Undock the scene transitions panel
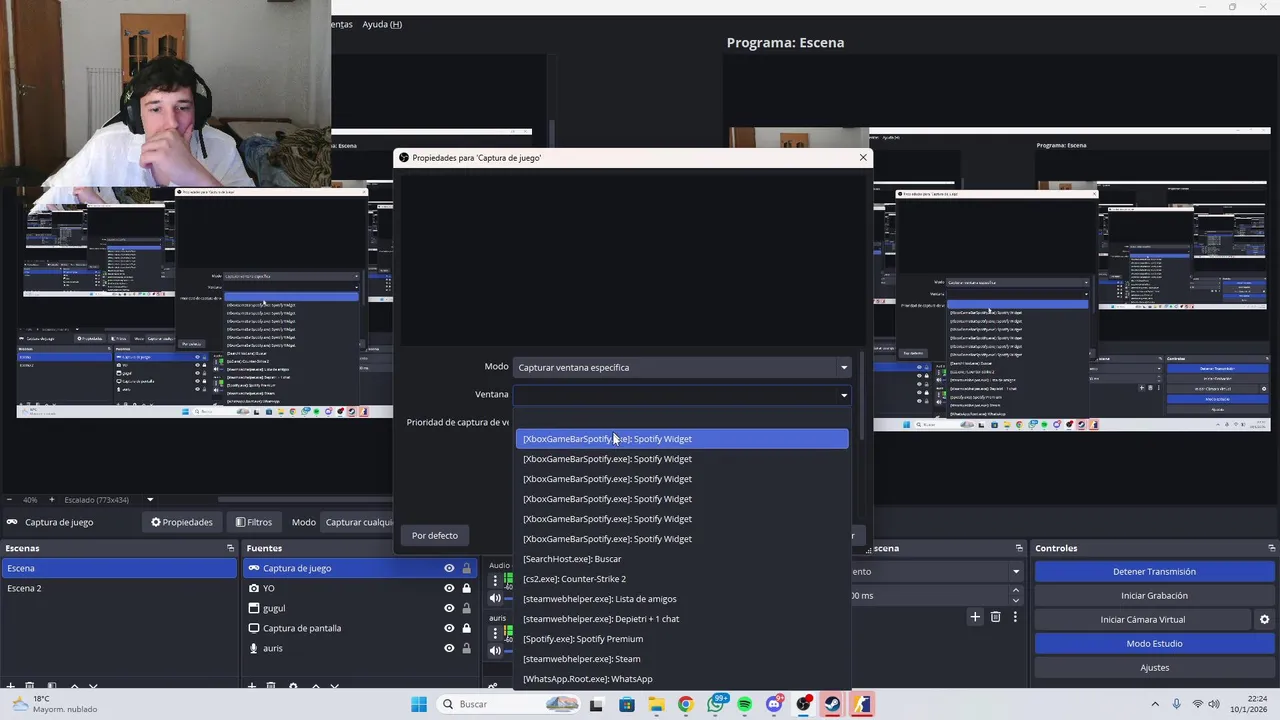This screenshot has height=720, width=1280. click(1019, 548)
